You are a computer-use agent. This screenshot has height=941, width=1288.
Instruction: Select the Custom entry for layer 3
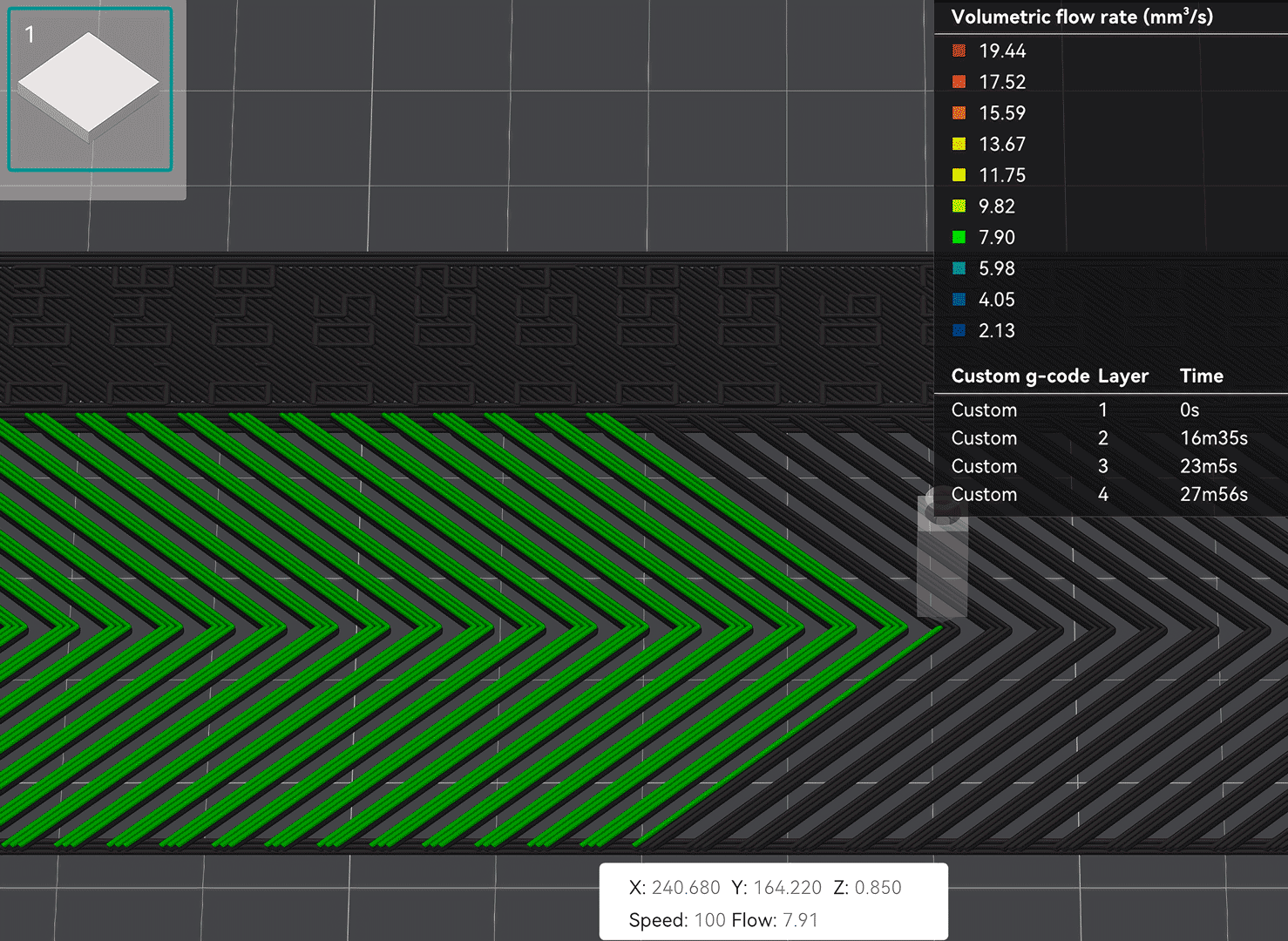pyautogui.click(x=984, y=466)
